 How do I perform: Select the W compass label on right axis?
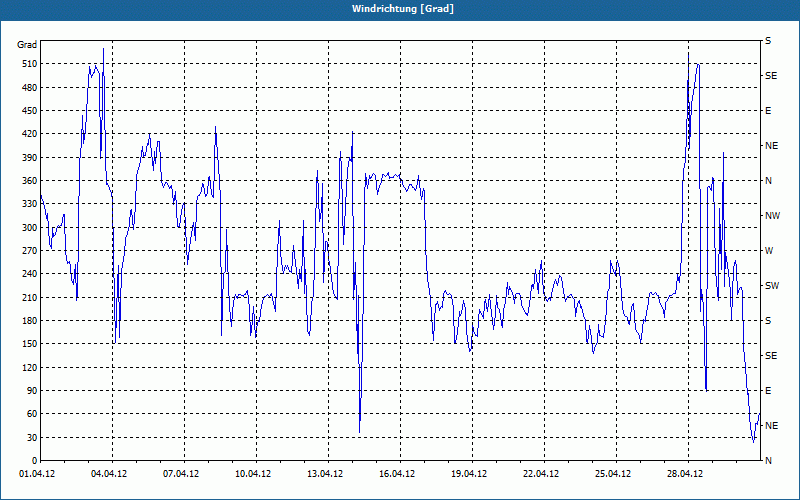tap(769, 251)
